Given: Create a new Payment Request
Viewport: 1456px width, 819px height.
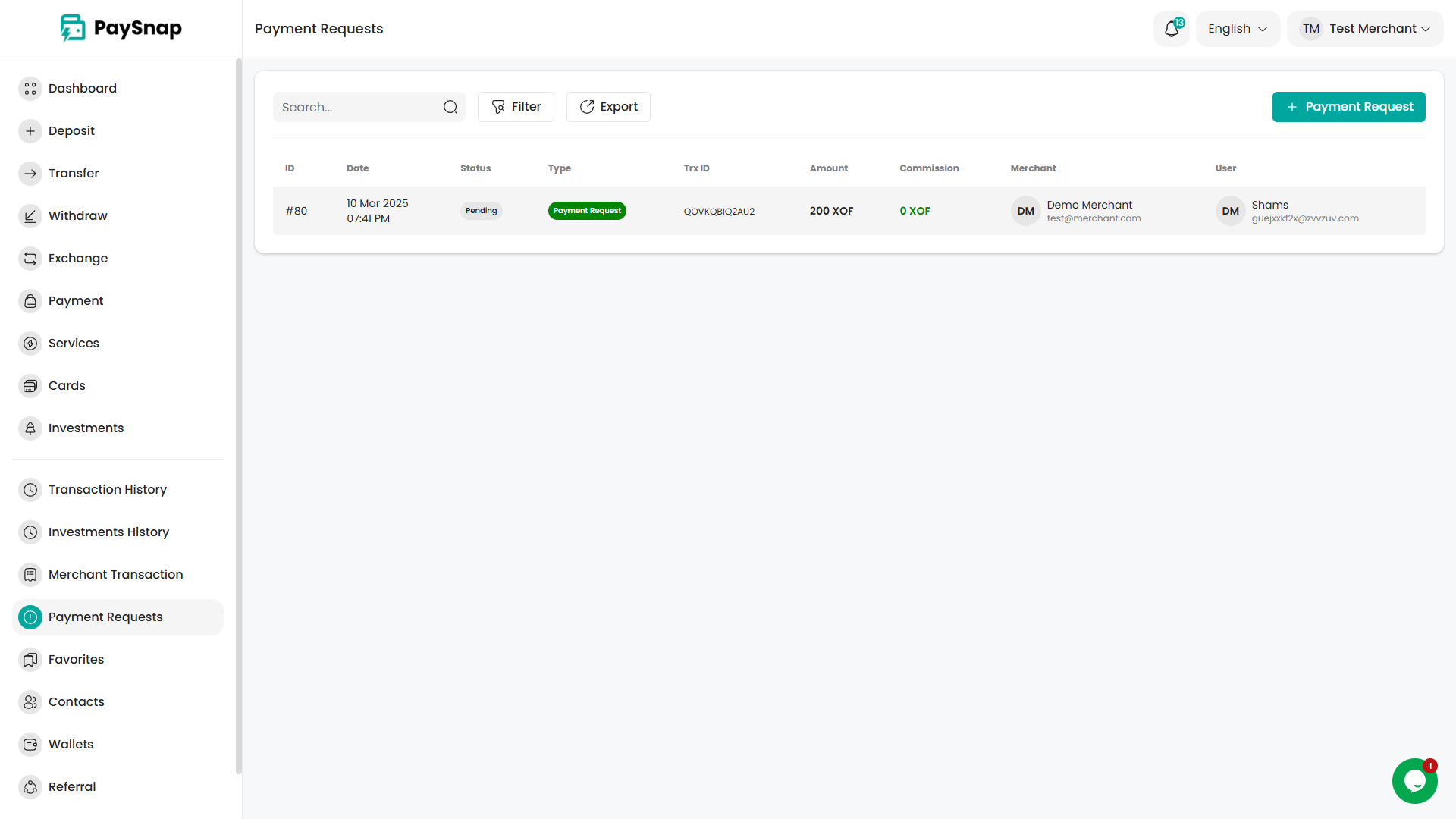Looking at the screenshot, I should pos(1348,107).
